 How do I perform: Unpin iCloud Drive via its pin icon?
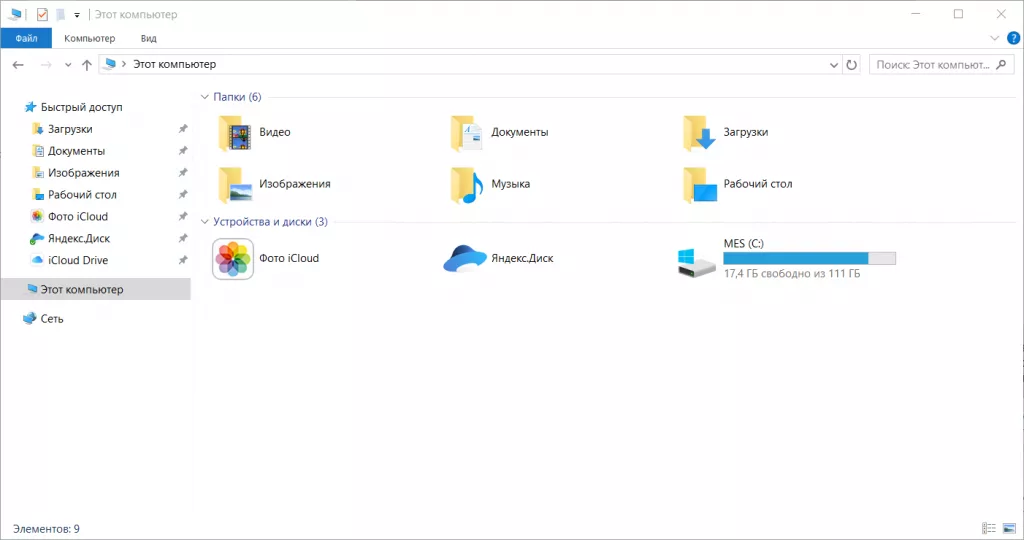click(183, 260)
